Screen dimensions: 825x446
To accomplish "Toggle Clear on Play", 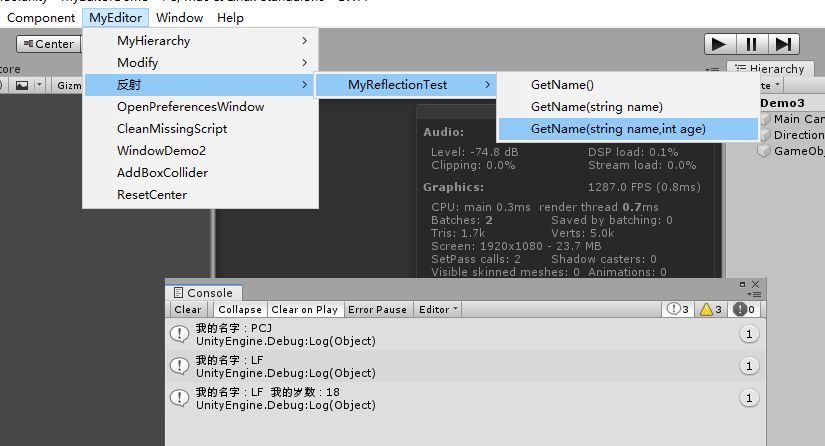I will point(305,309).
